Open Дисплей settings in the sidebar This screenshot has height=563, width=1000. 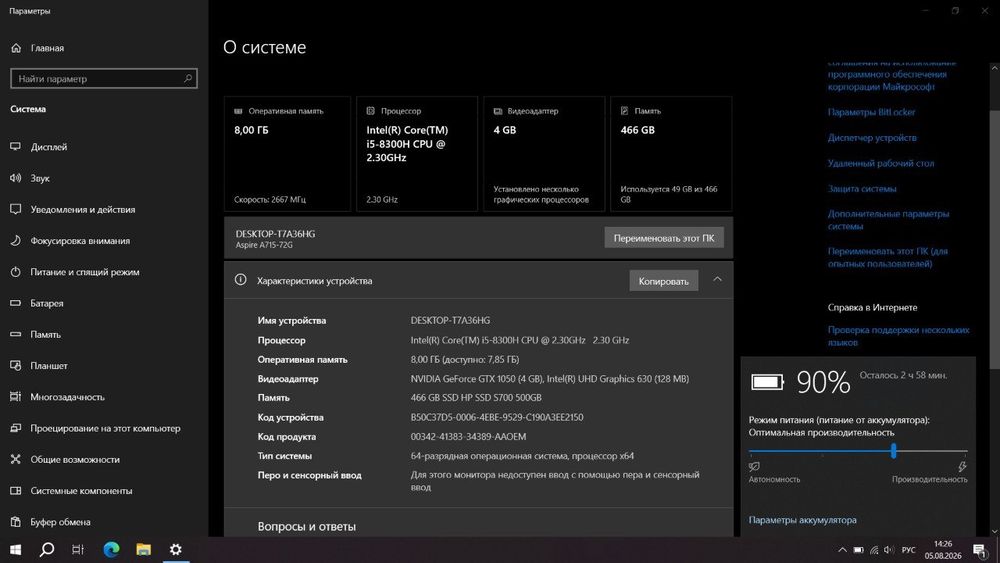[48, 147]
